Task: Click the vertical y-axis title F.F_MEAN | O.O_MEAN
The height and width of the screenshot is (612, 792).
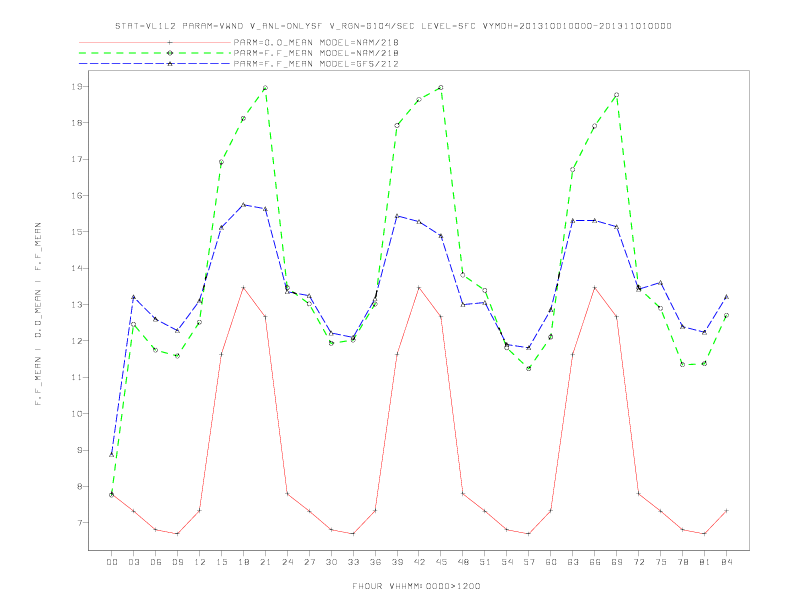Action: pos(38,314)
